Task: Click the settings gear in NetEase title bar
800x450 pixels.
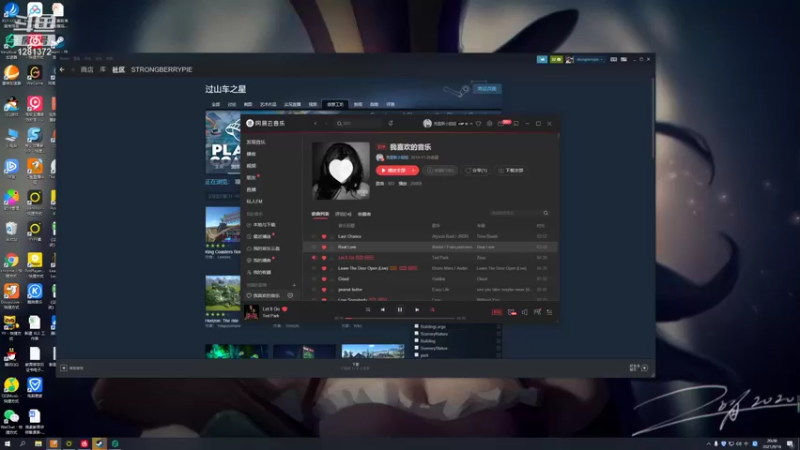Action: (489, 123)
